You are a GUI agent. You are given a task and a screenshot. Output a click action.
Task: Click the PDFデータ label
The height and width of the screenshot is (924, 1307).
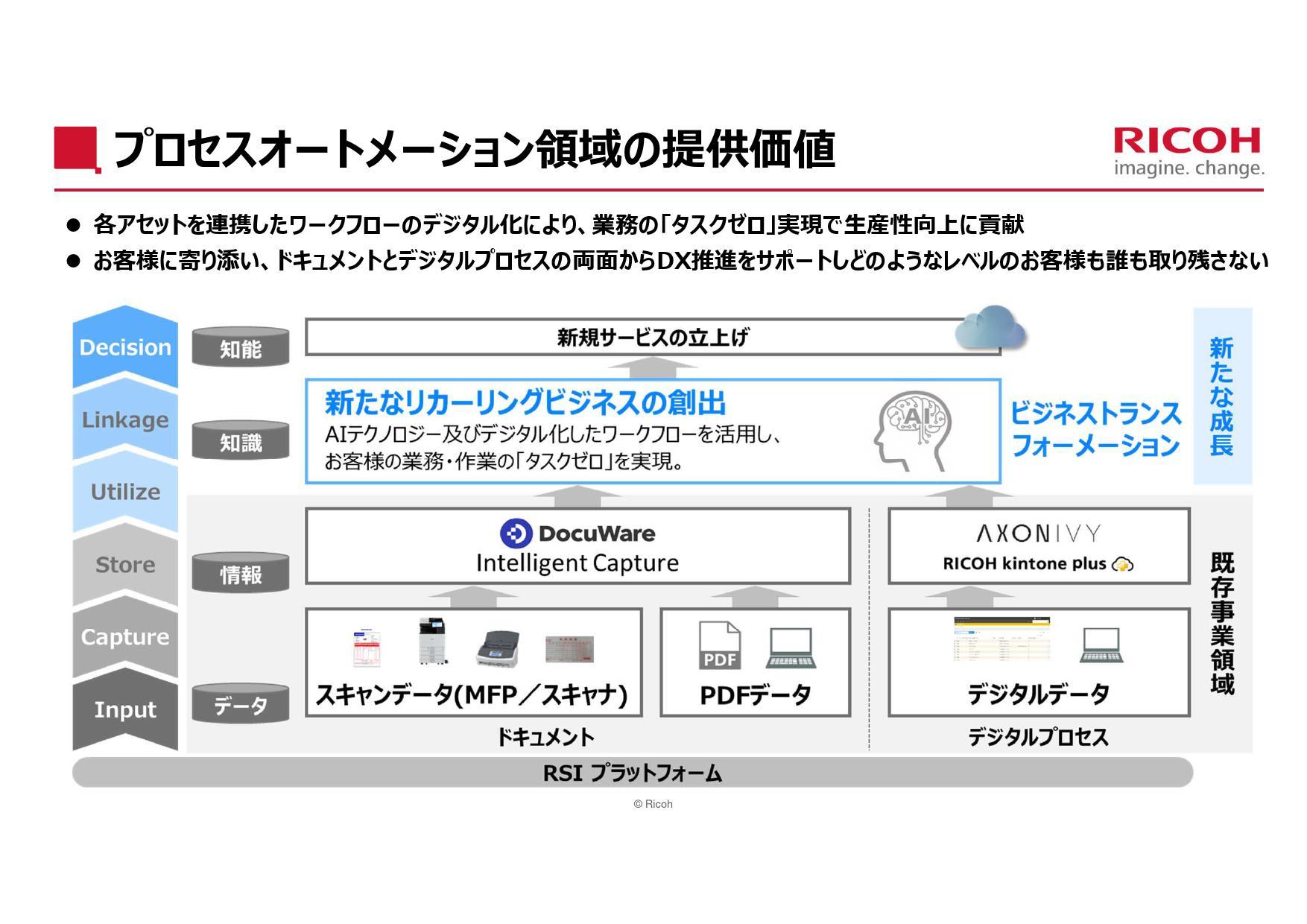coord(756,696)
